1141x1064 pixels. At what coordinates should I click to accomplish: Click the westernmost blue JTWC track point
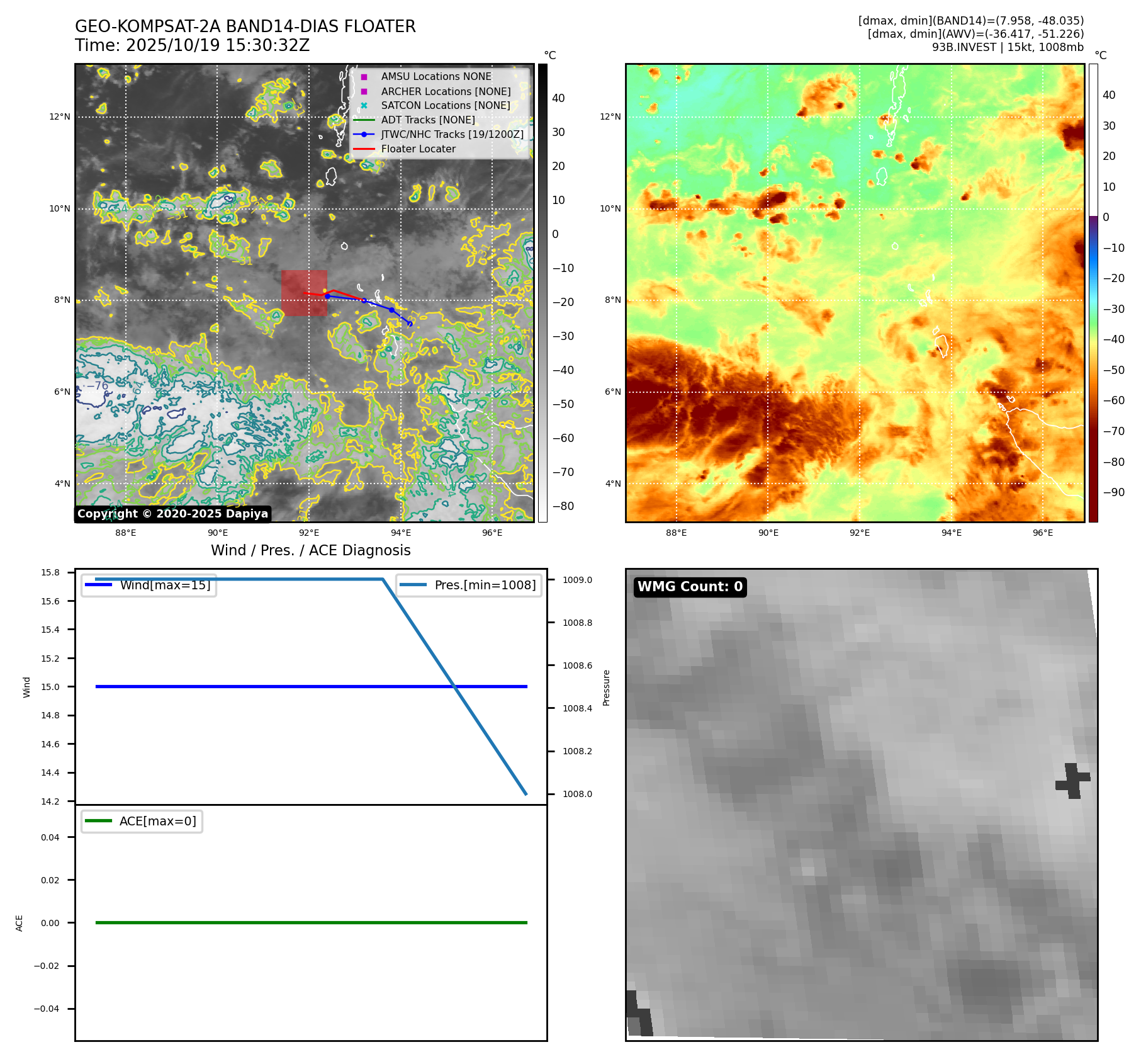click(327, 296)
